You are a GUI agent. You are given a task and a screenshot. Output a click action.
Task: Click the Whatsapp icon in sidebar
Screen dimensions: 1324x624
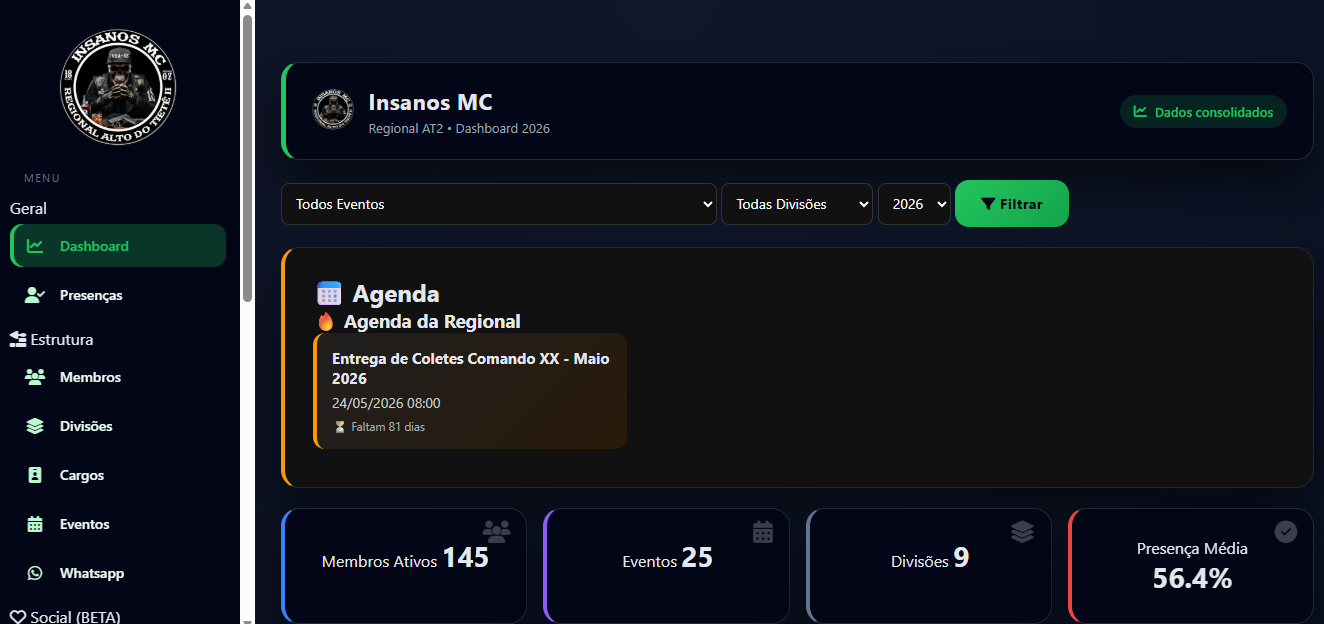point(35,573)
